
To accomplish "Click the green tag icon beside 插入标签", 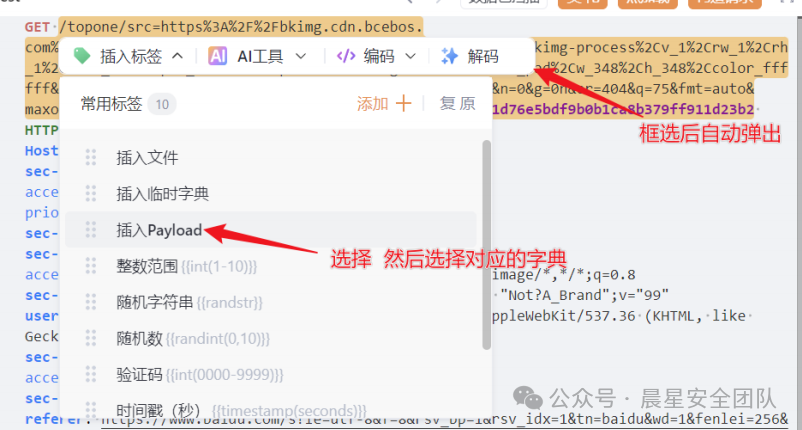I will coord(82,56).
